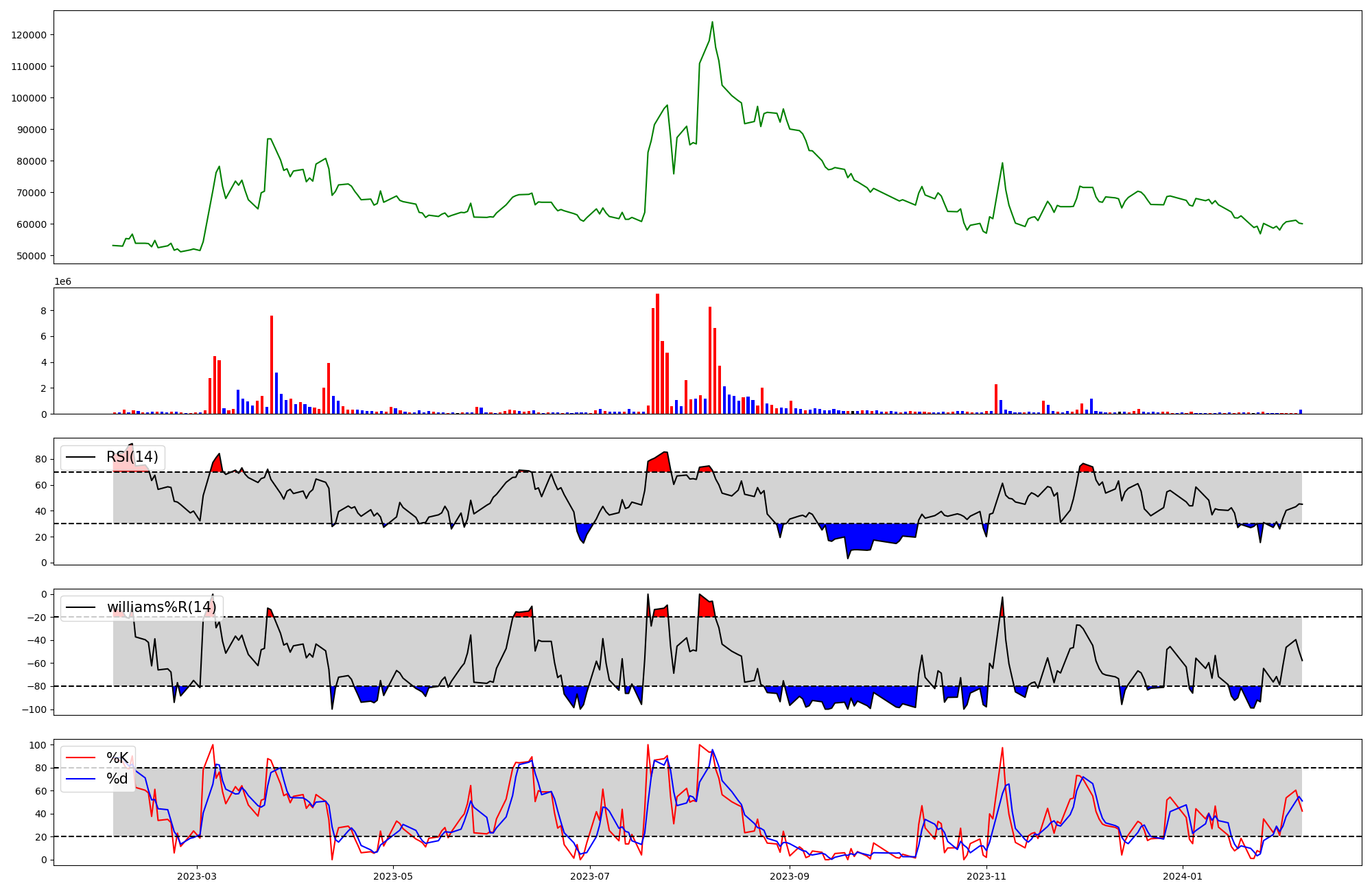
Task: Click the tallest red volume bar
Action: pos(657,353)
